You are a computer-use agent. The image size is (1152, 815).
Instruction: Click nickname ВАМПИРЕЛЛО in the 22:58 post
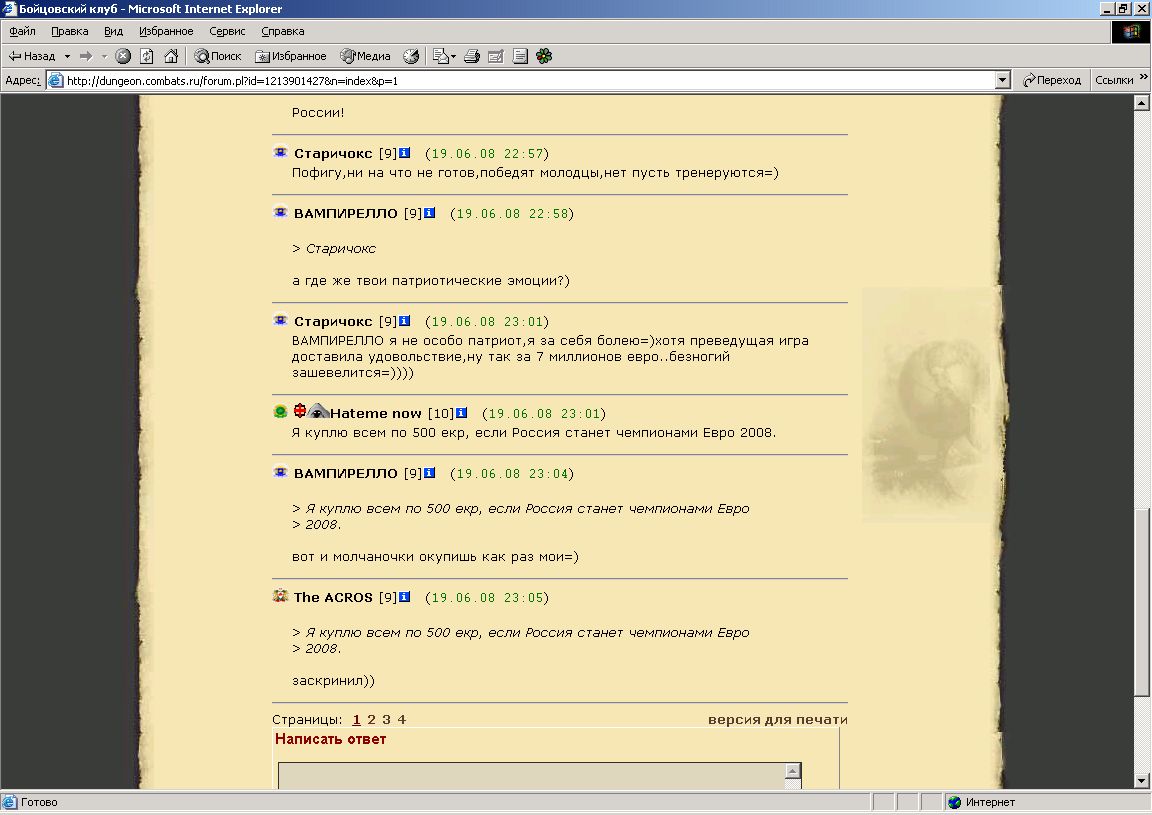coord(345,214)
